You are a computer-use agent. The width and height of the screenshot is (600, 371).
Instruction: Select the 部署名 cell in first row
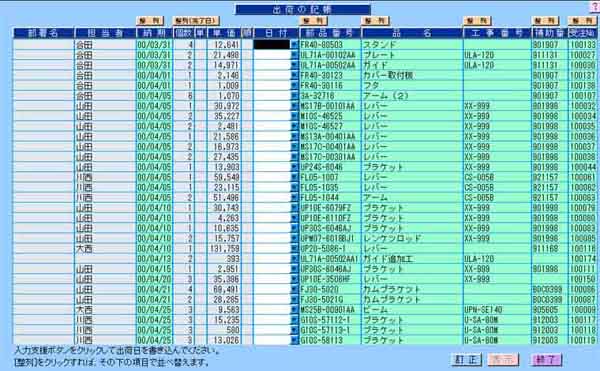point(44,45)
